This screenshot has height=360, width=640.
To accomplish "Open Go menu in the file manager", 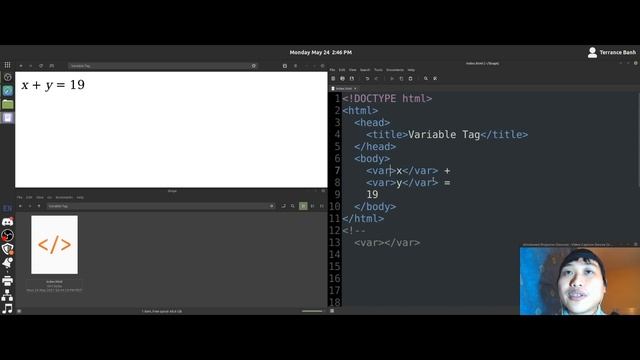I will (49, 197).
